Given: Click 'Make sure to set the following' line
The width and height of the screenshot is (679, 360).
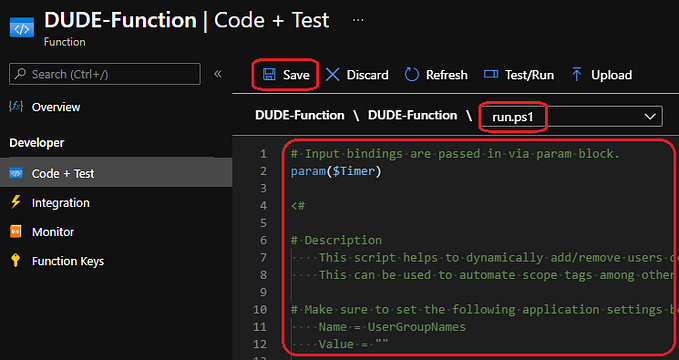Looking at the screenshot, I should 485,309.
